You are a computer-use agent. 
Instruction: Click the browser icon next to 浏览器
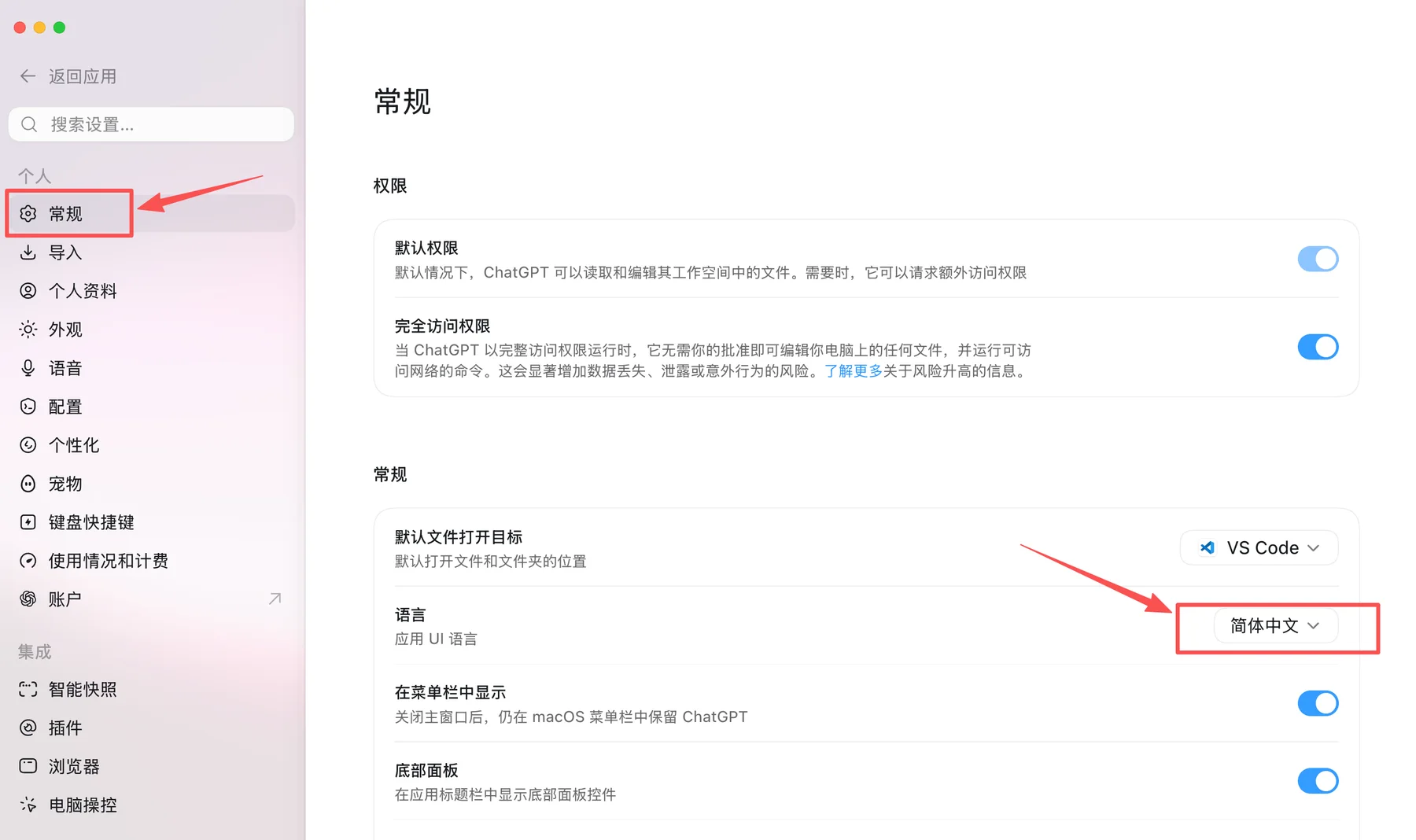[x=28, y=767]
